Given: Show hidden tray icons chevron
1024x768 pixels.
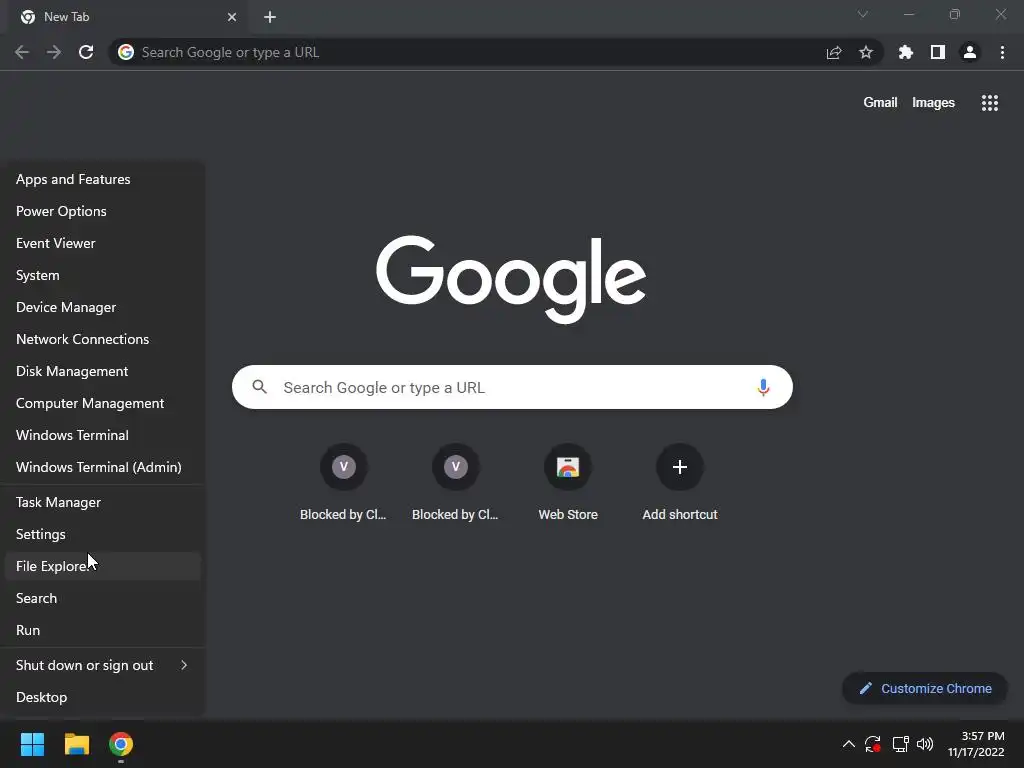Looking at the screenshot, I should click(848, 744).
